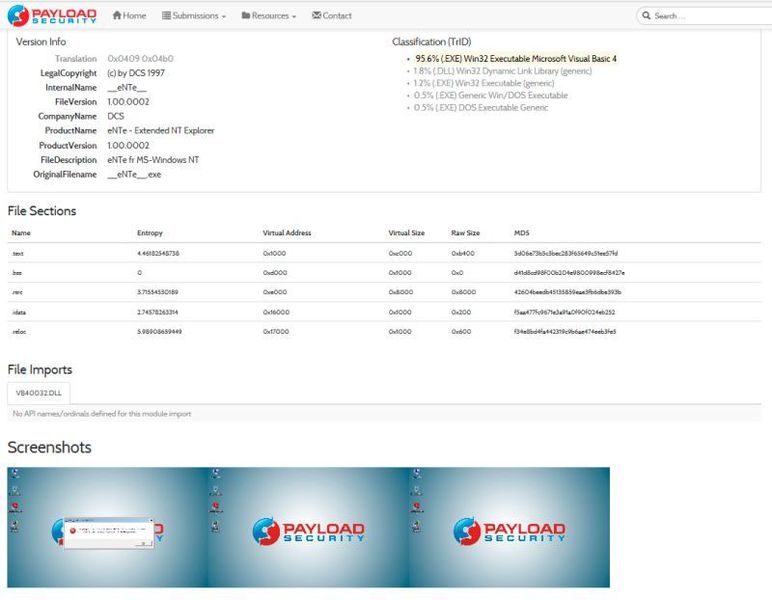Click the Virtual Address column header

pyautogui.click(x=287, y=233)
